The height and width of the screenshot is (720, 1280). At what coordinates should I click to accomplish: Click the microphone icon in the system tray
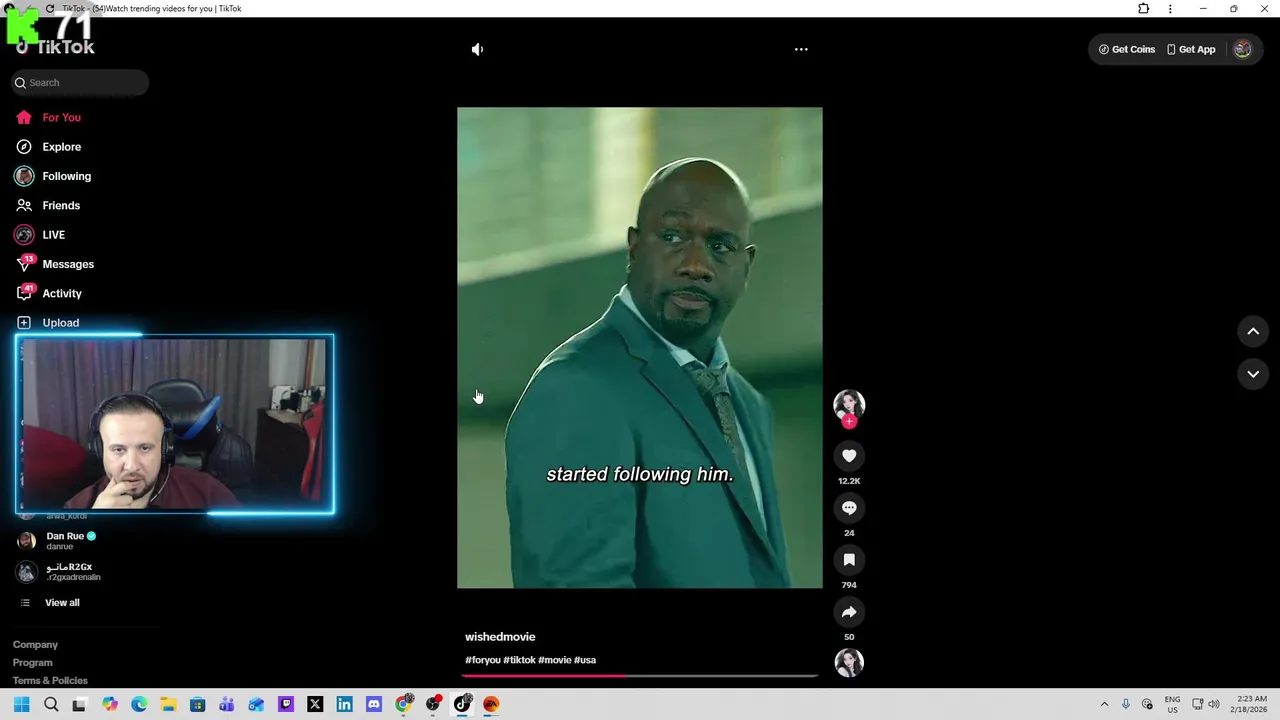pyautogui.click(x=1126, y=704)
